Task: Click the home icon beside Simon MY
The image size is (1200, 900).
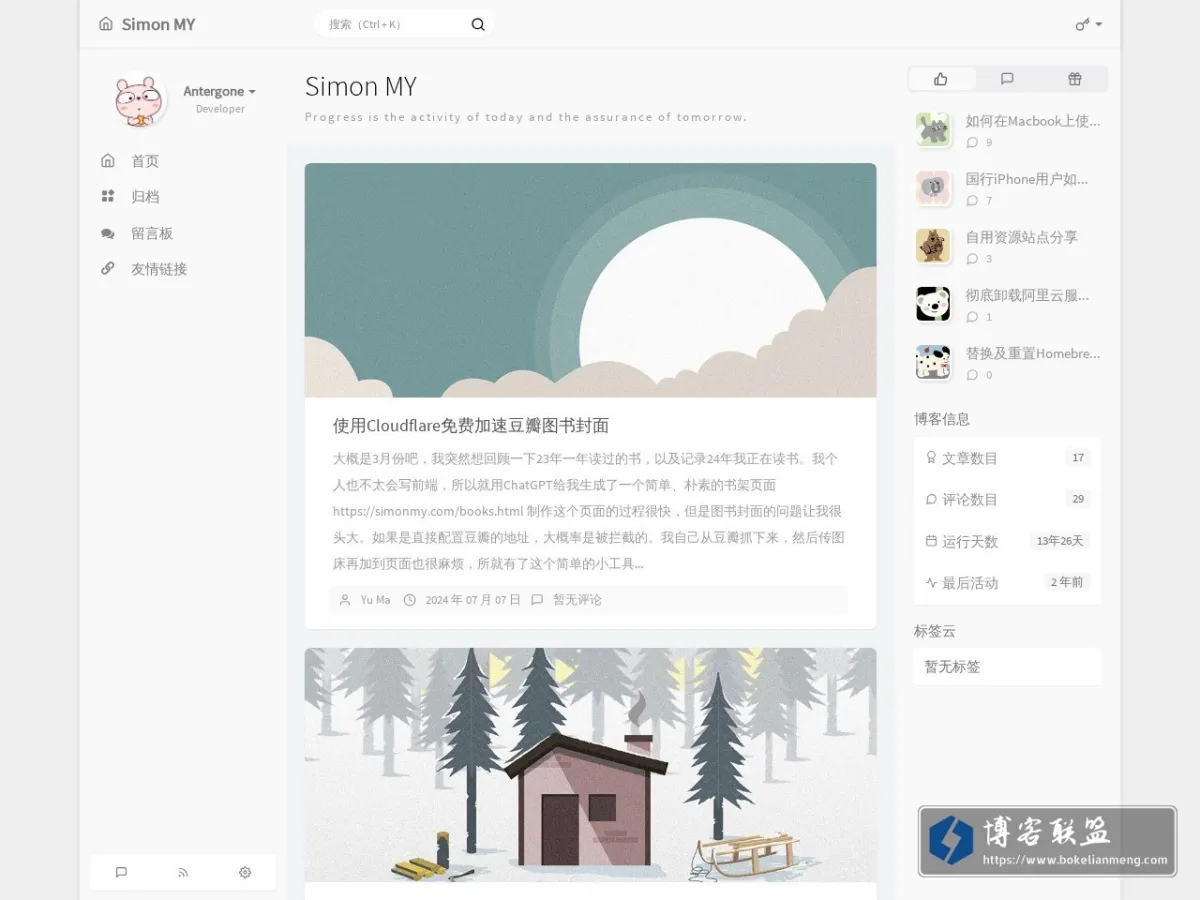Action: click(x=106, y=24)
